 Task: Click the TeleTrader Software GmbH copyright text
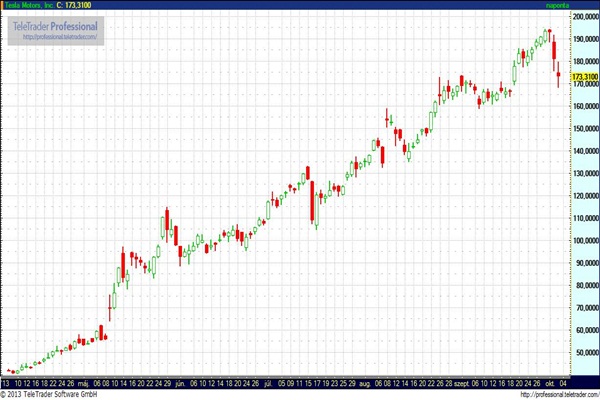50,394
